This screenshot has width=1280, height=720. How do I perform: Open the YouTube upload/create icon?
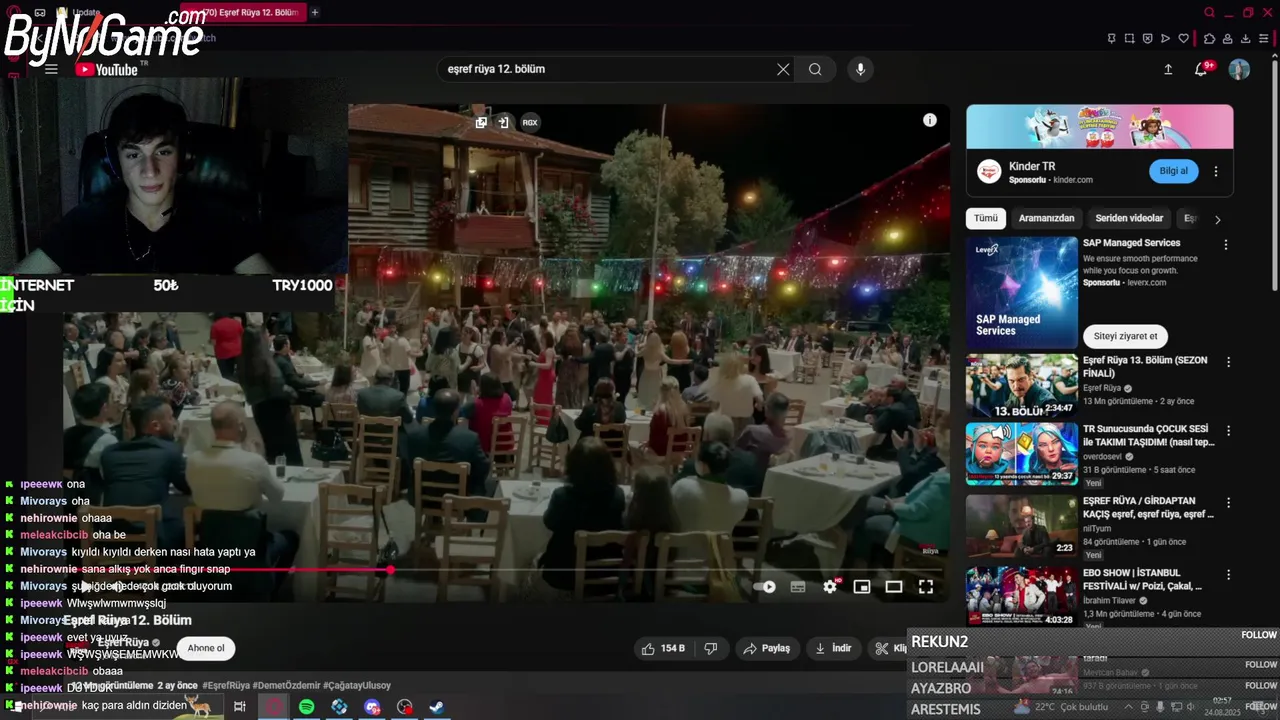coord(1168,69)
